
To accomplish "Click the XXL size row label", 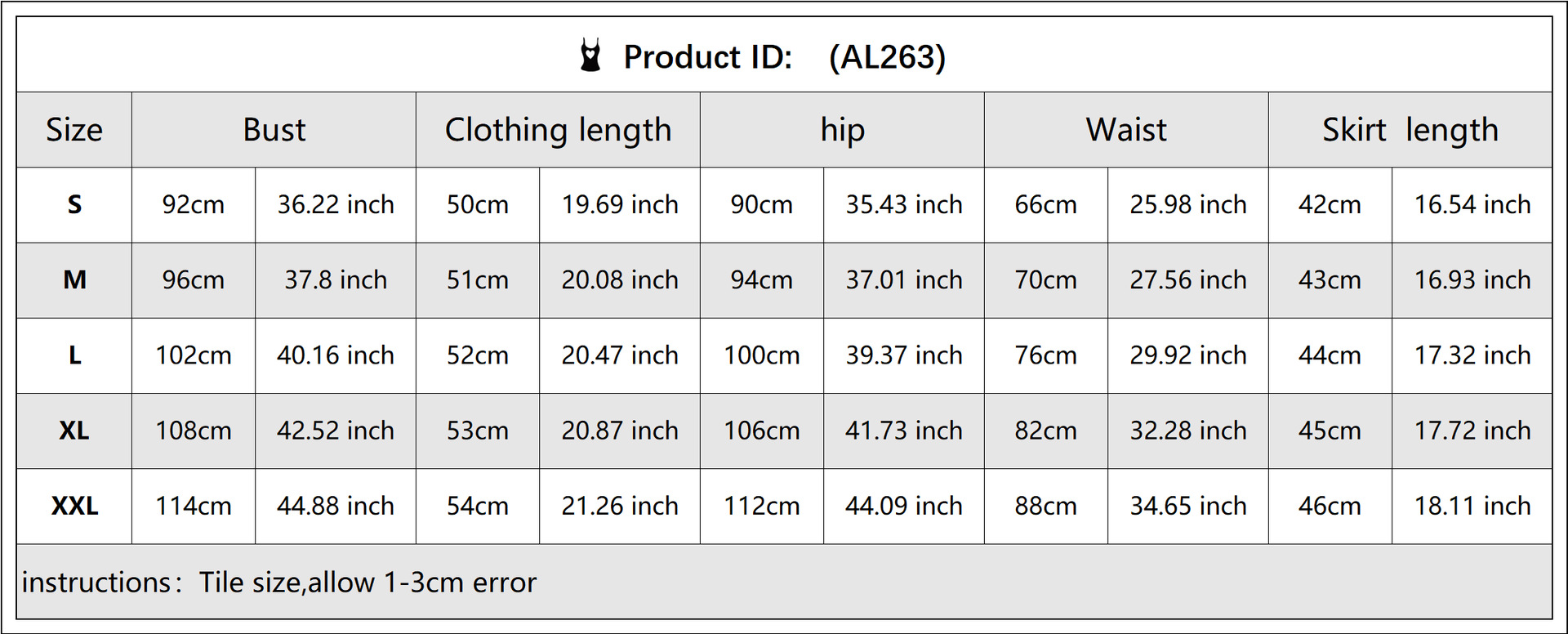I will point(74,506).
